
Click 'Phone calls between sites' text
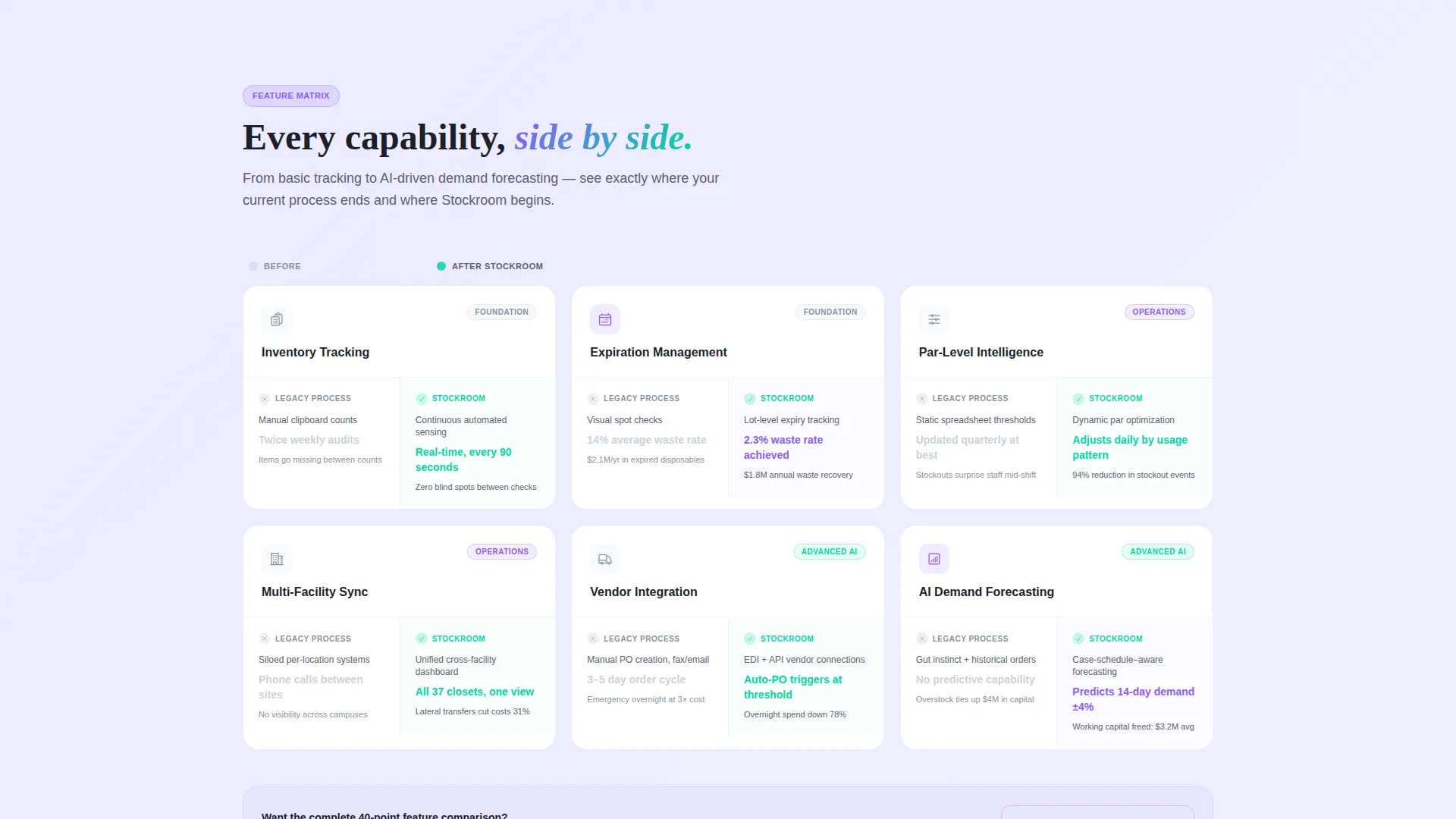point(311,687)
